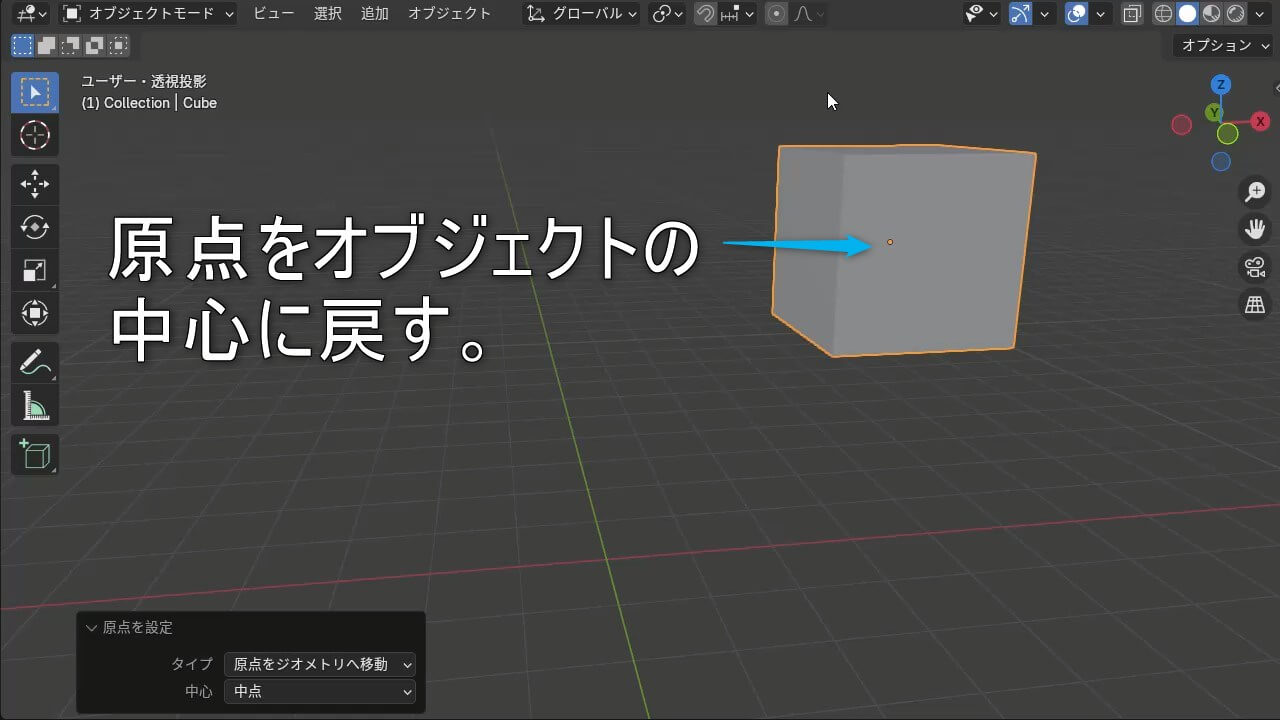1280x720 pixels.
Task: Switch to material preview shading
Action: [x=1211, y=14]
